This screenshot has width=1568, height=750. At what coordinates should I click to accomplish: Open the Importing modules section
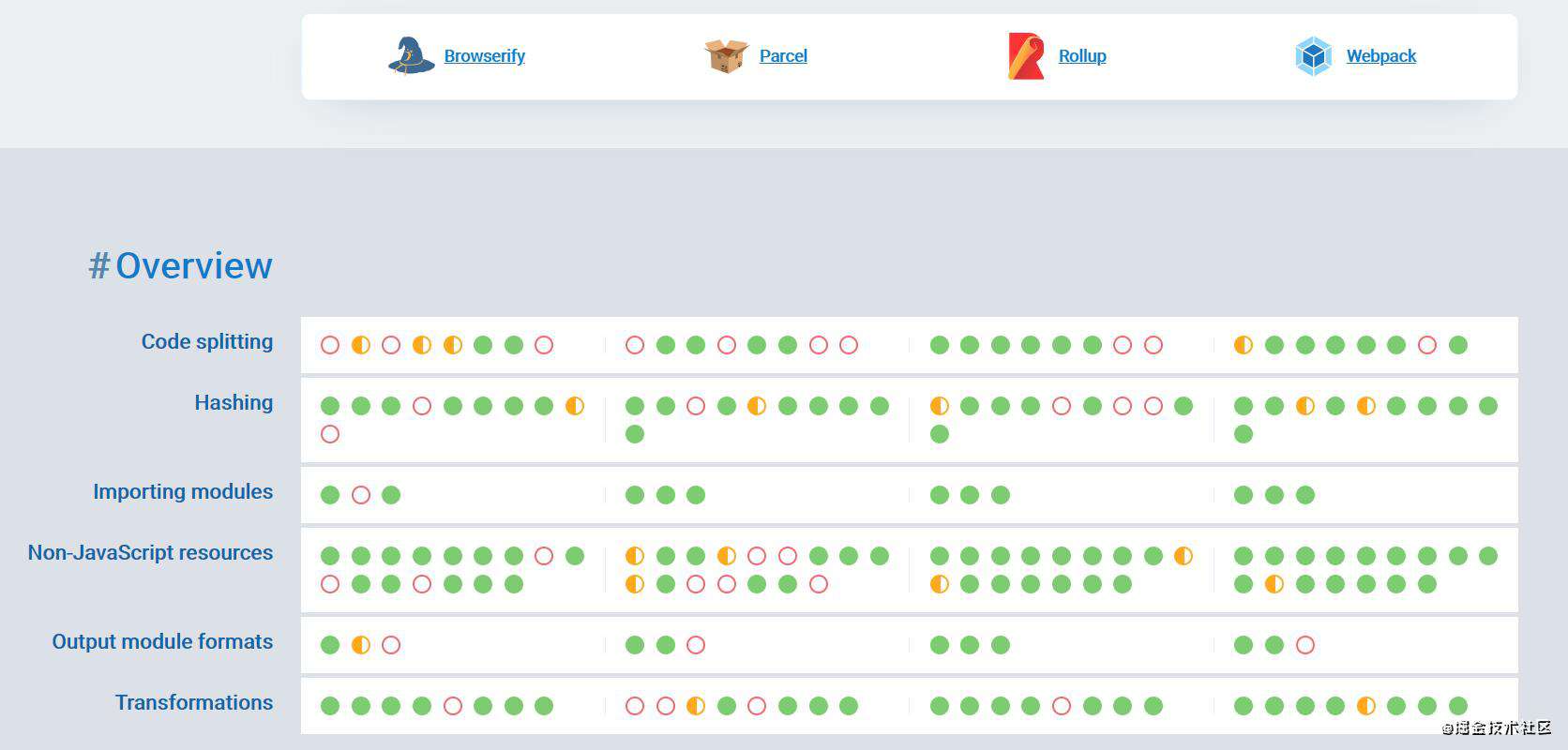pos(183,491)
